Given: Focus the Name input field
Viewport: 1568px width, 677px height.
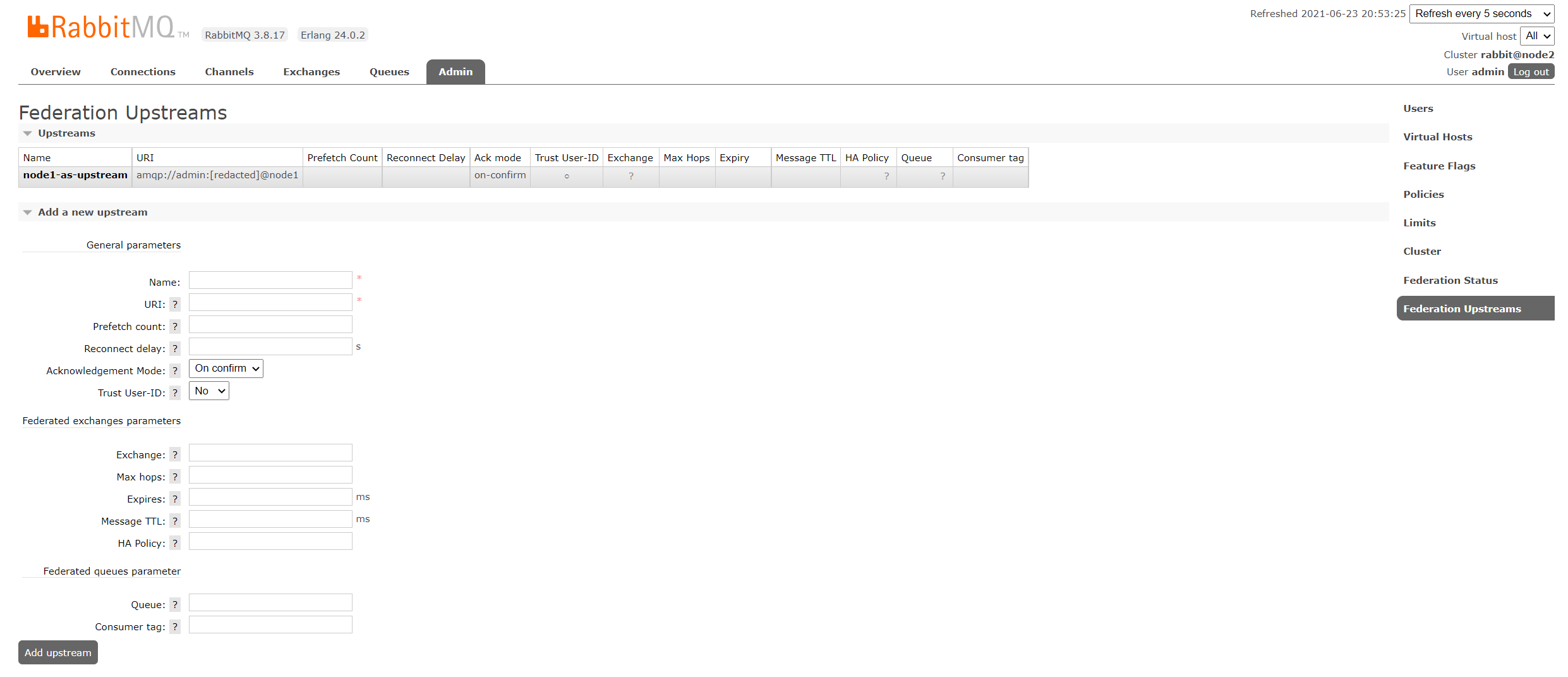Looking at the screenshot, I should [270, 280].
